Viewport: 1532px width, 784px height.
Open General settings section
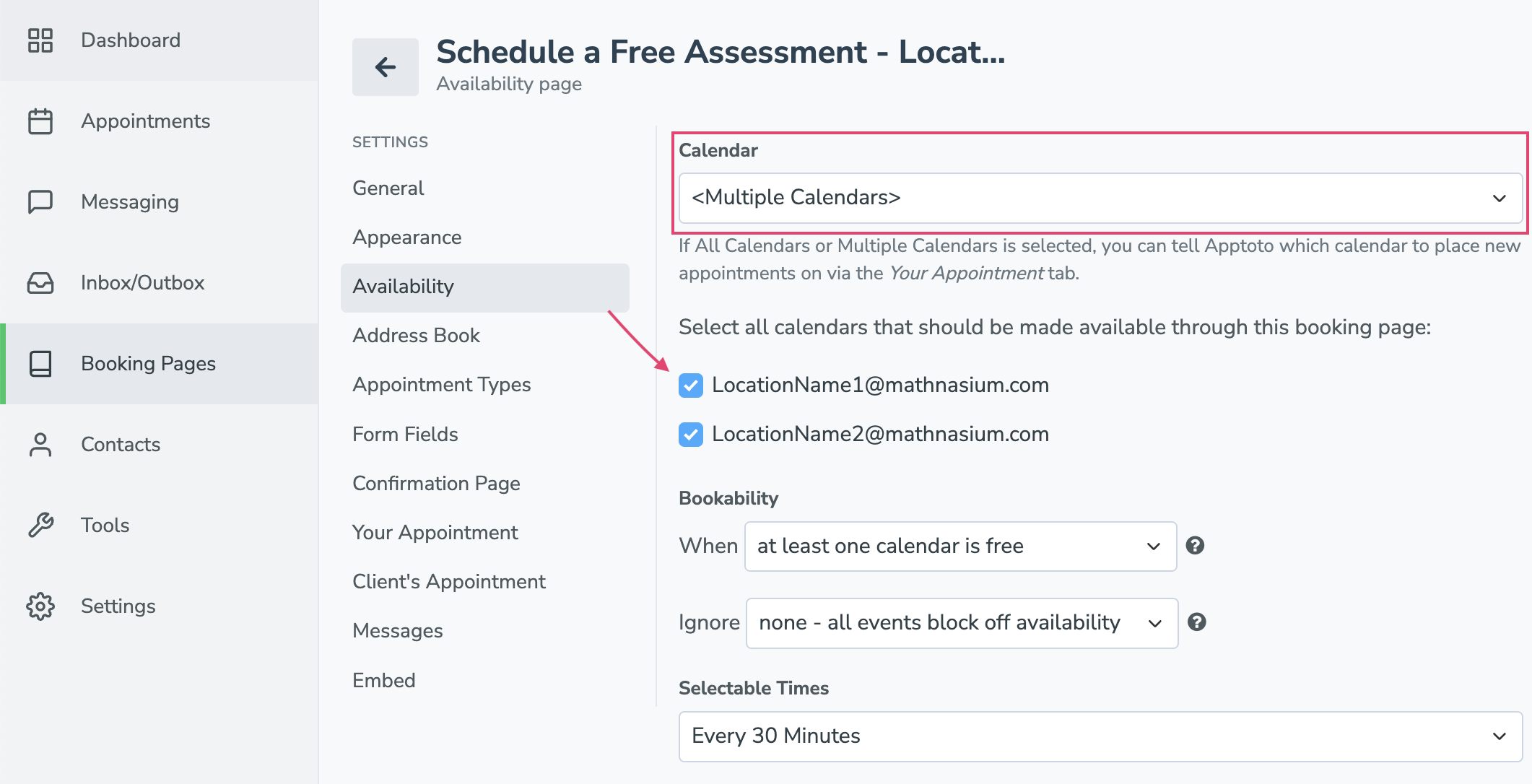pyautogui.click(x=388, y=188)
